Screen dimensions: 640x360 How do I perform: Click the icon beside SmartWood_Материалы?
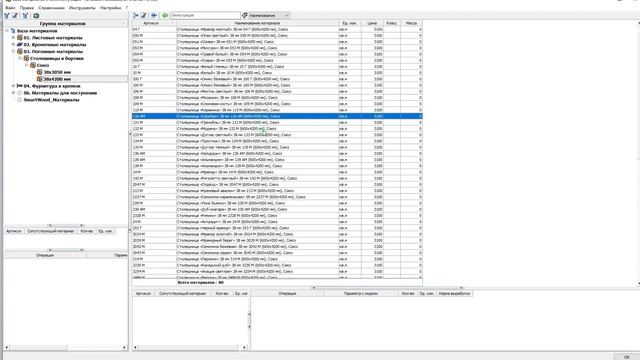click(x=20, y=100)
